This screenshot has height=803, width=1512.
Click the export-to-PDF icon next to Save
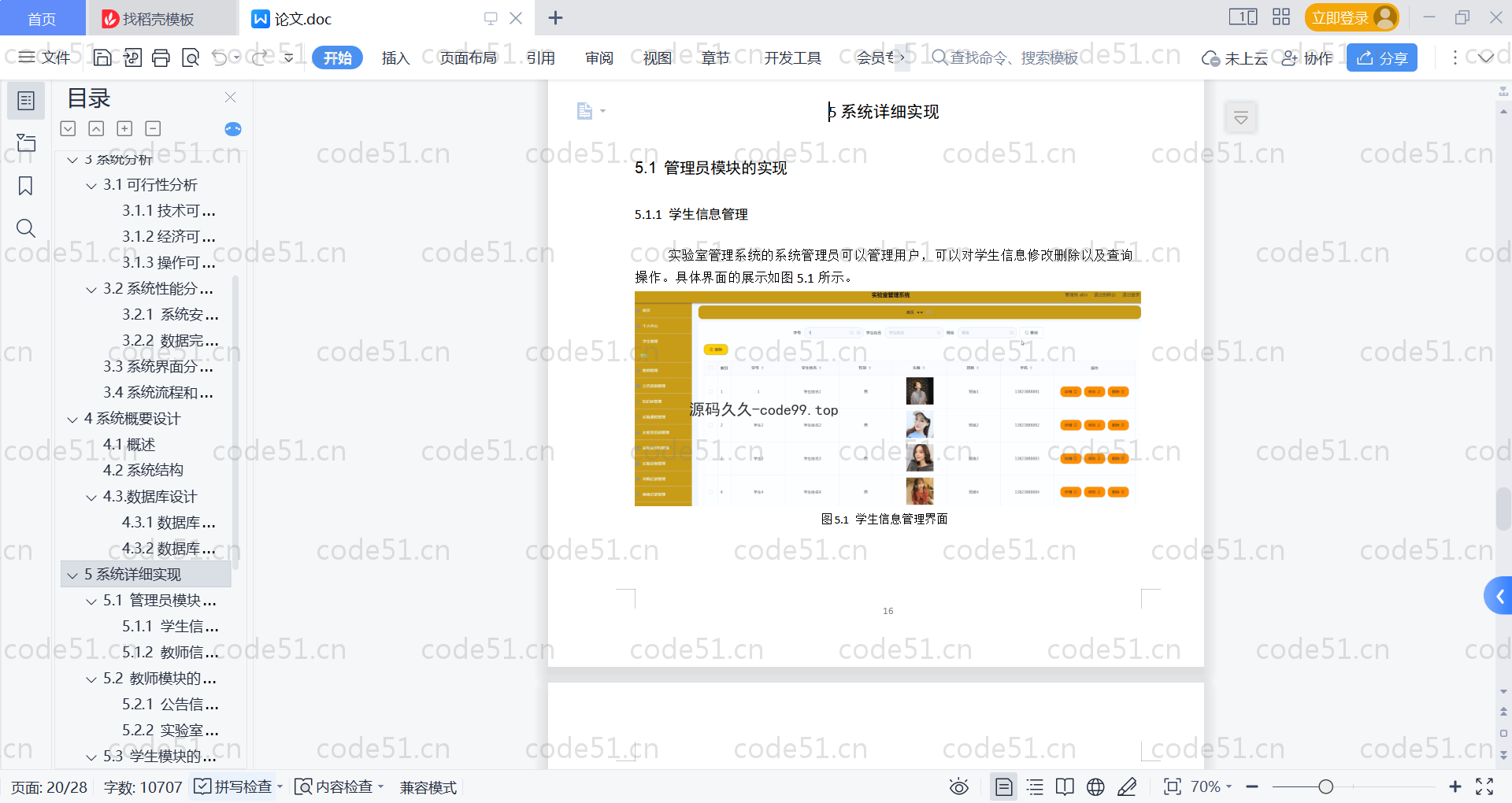point(132,57)
